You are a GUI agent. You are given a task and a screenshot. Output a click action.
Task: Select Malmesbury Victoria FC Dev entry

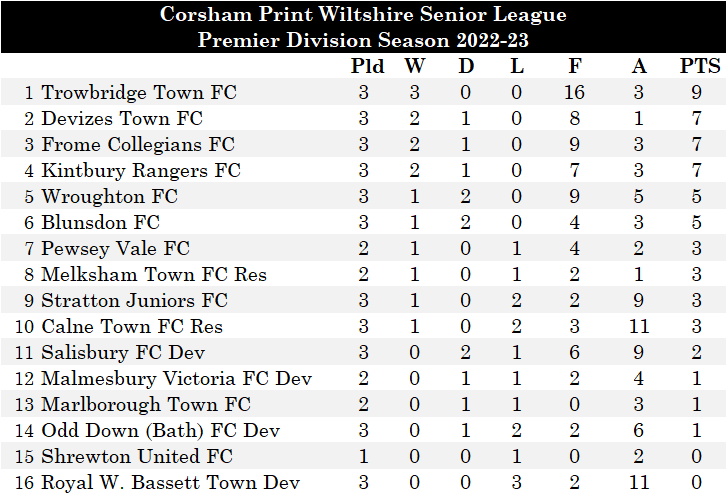[176, 378]
